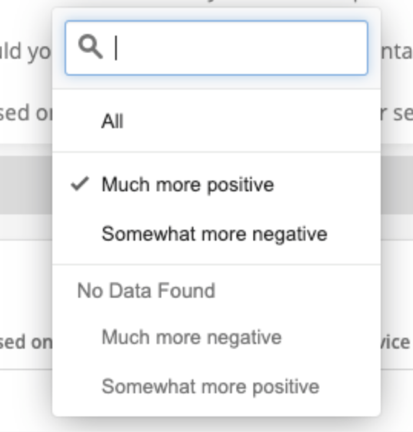413x432 pixels.
Task: Uncheck the checkmark beside Much more positive
Action: 80,184
